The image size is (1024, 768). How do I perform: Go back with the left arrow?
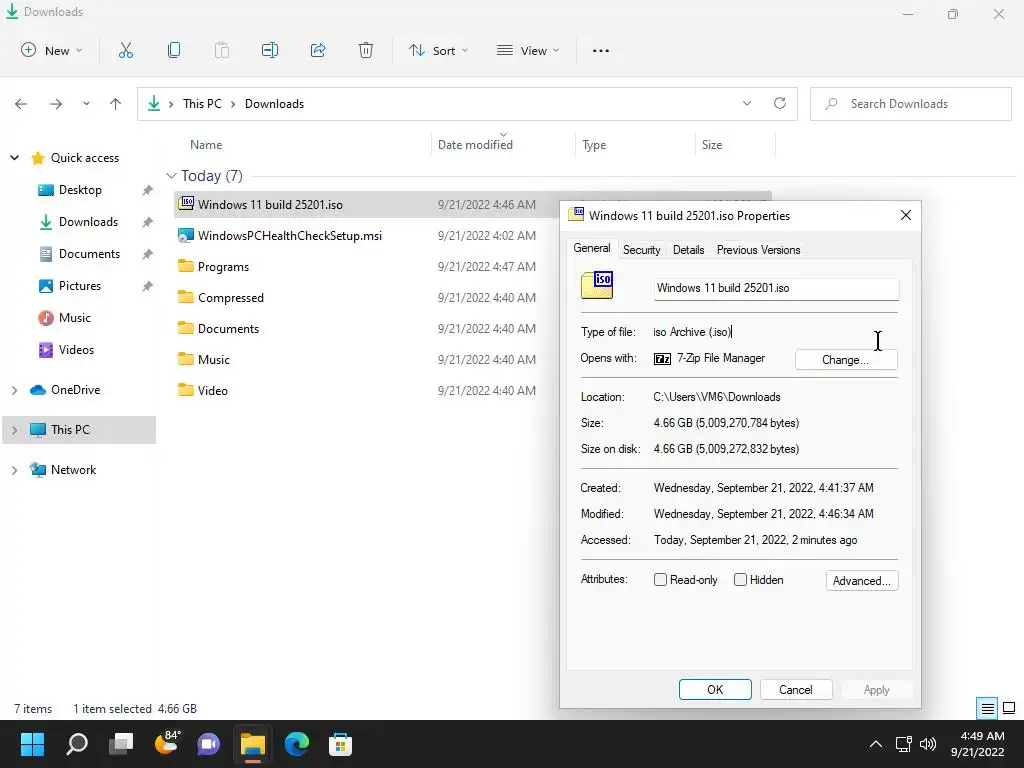[21, 104]
